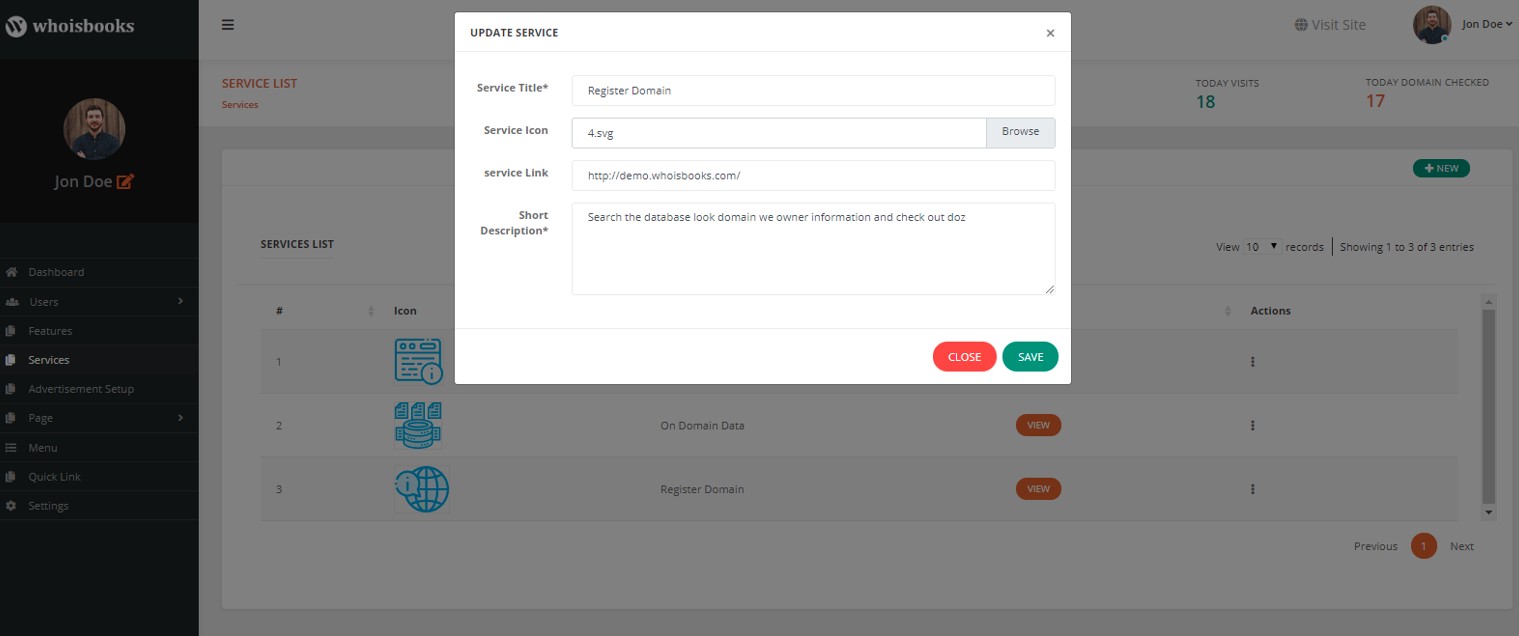Open the records per page dropdown
Screen dimensions: 1519x636
click(x=1262, y=247)
